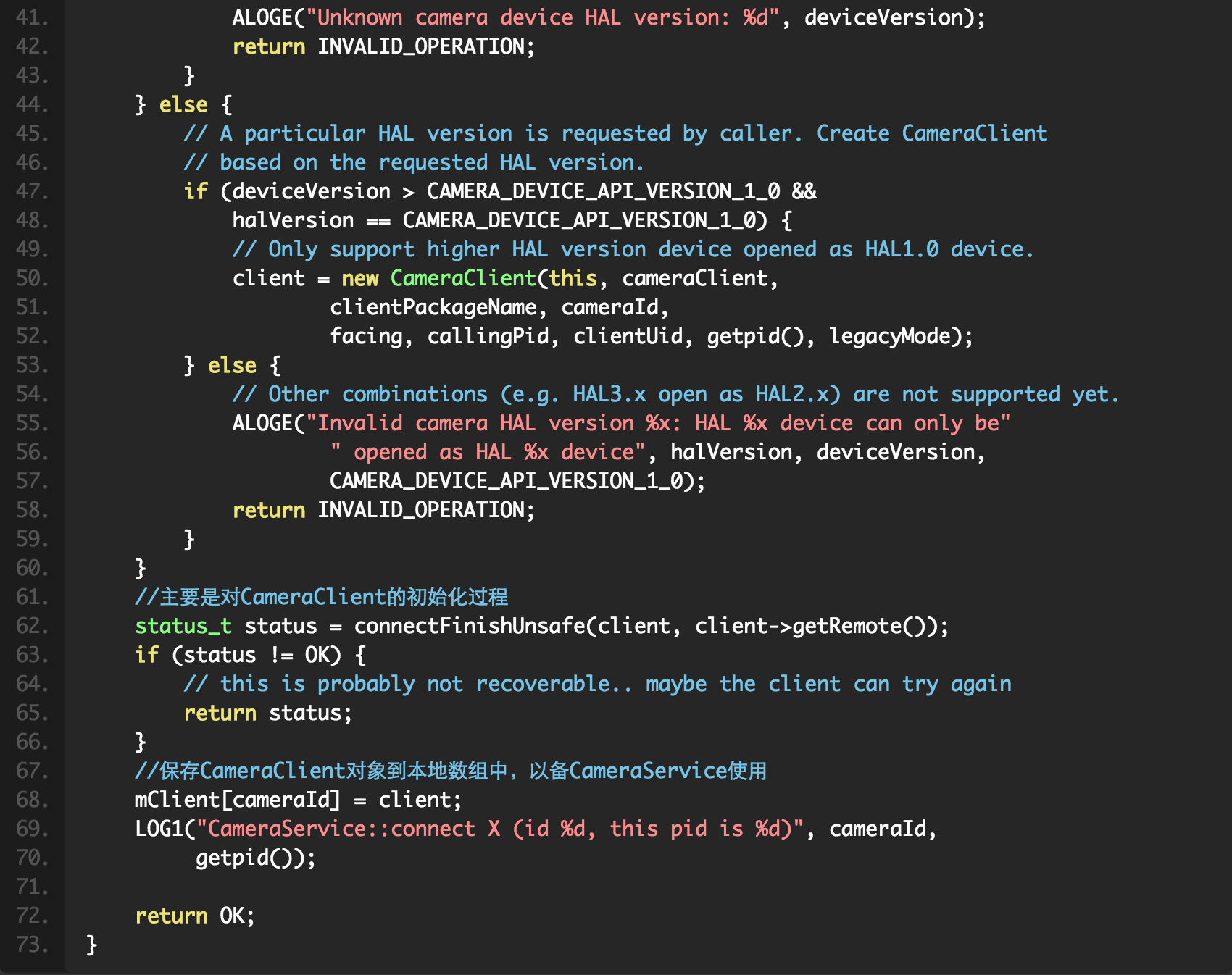
Task: Click the 'status_t' type on line 62
Action: (x=183, y=626)
